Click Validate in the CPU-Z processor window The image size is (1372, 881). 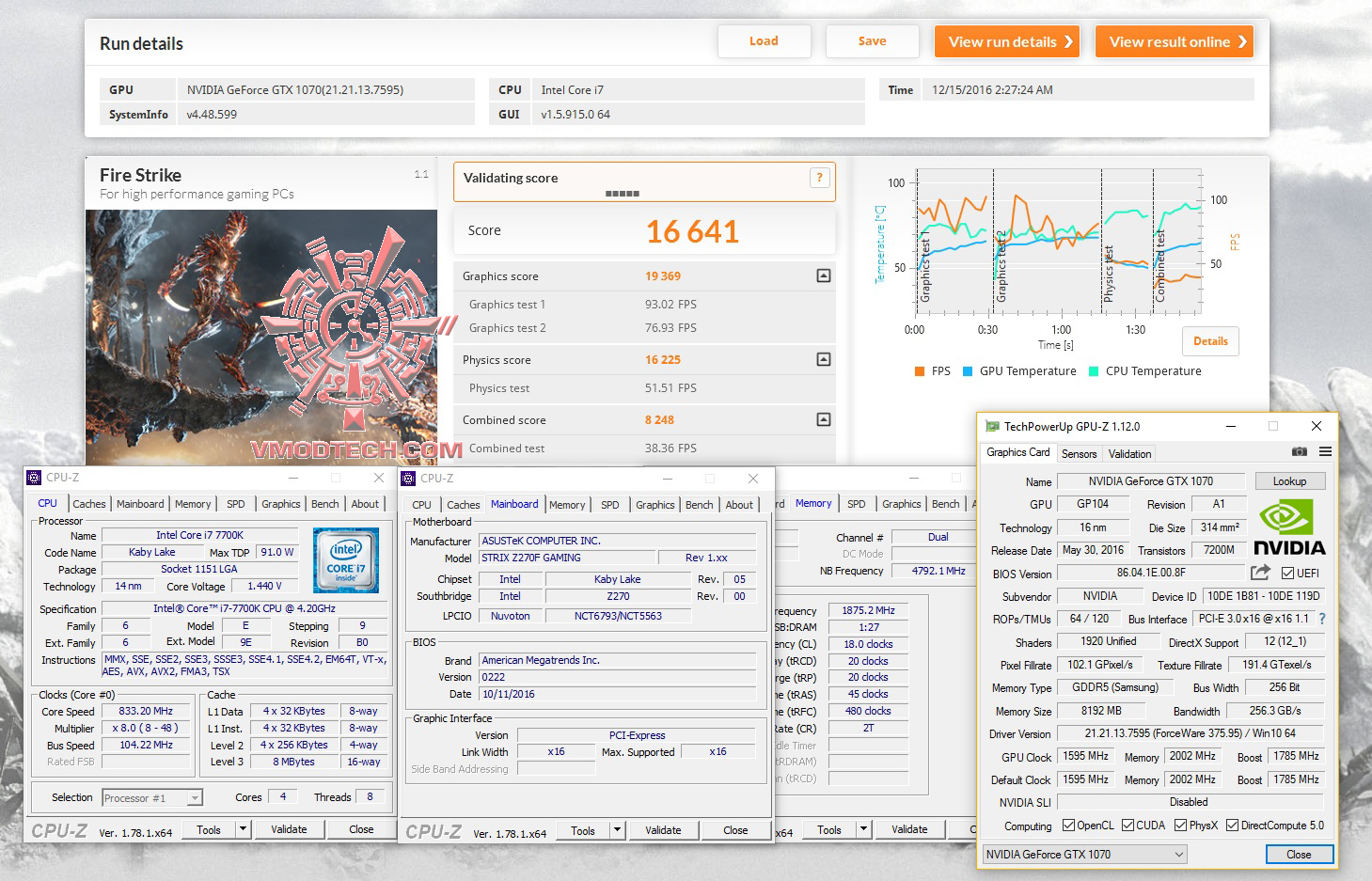[289, 829]
